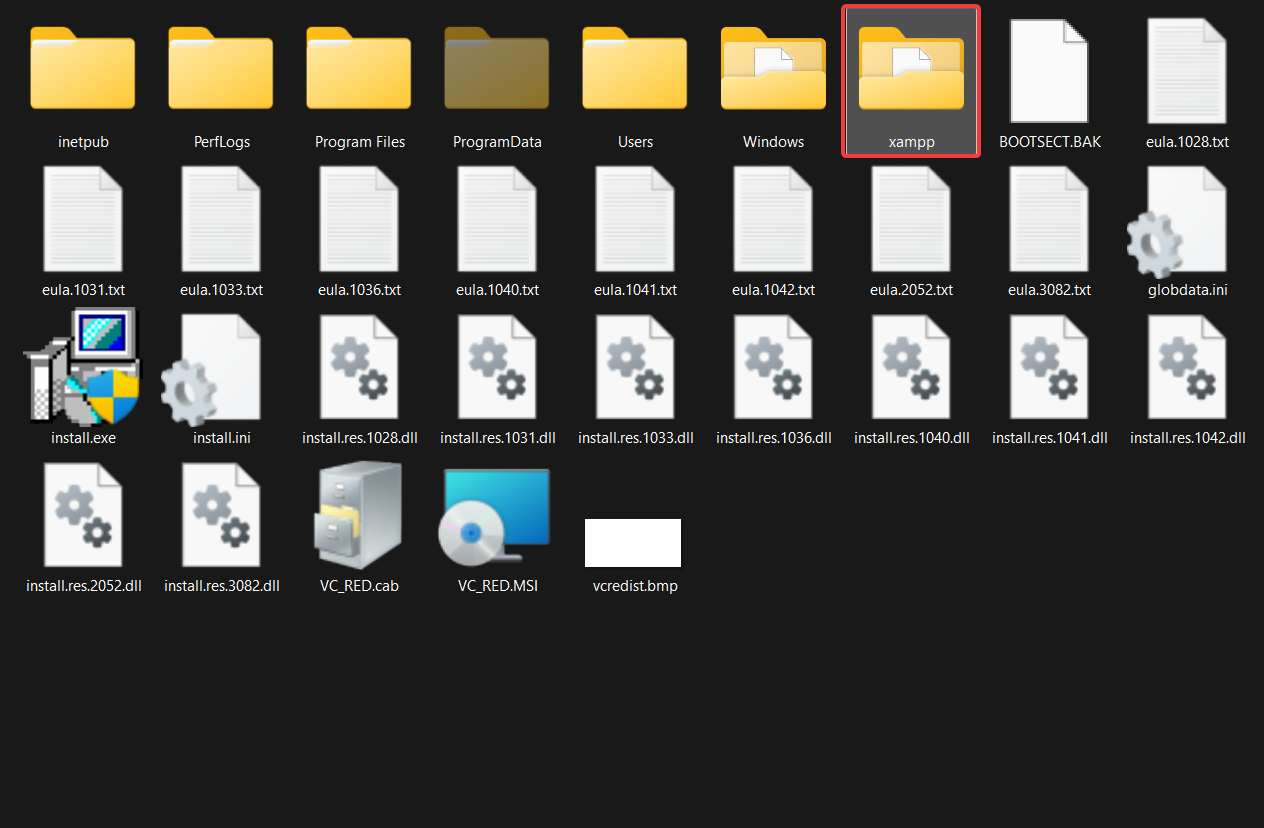Select the inetpub folder icon
The width and height of the screenshot is (1264, 828).
[83, 68]
